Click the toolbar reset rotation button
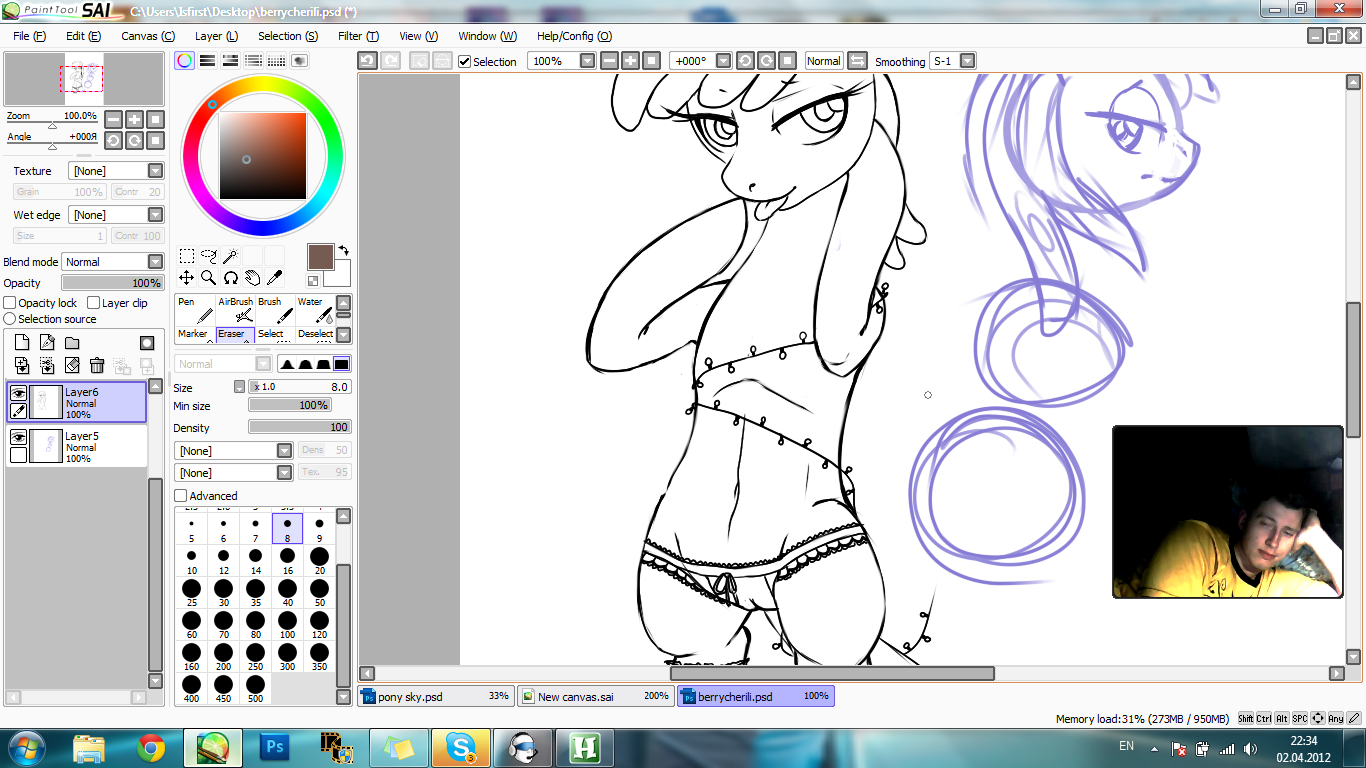Image resolution: width=1366 pixels, height=768 pixels. click(787, 61)
